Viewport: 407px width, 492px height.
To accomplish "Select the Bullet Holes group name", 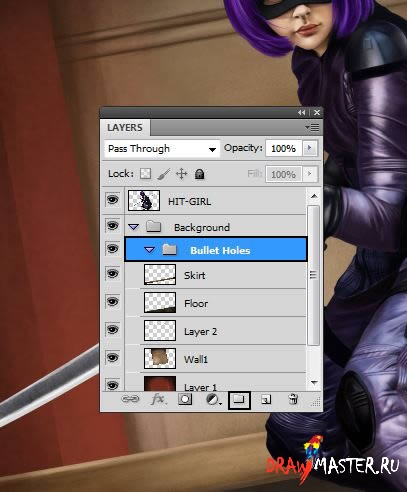I will (220, 250).
